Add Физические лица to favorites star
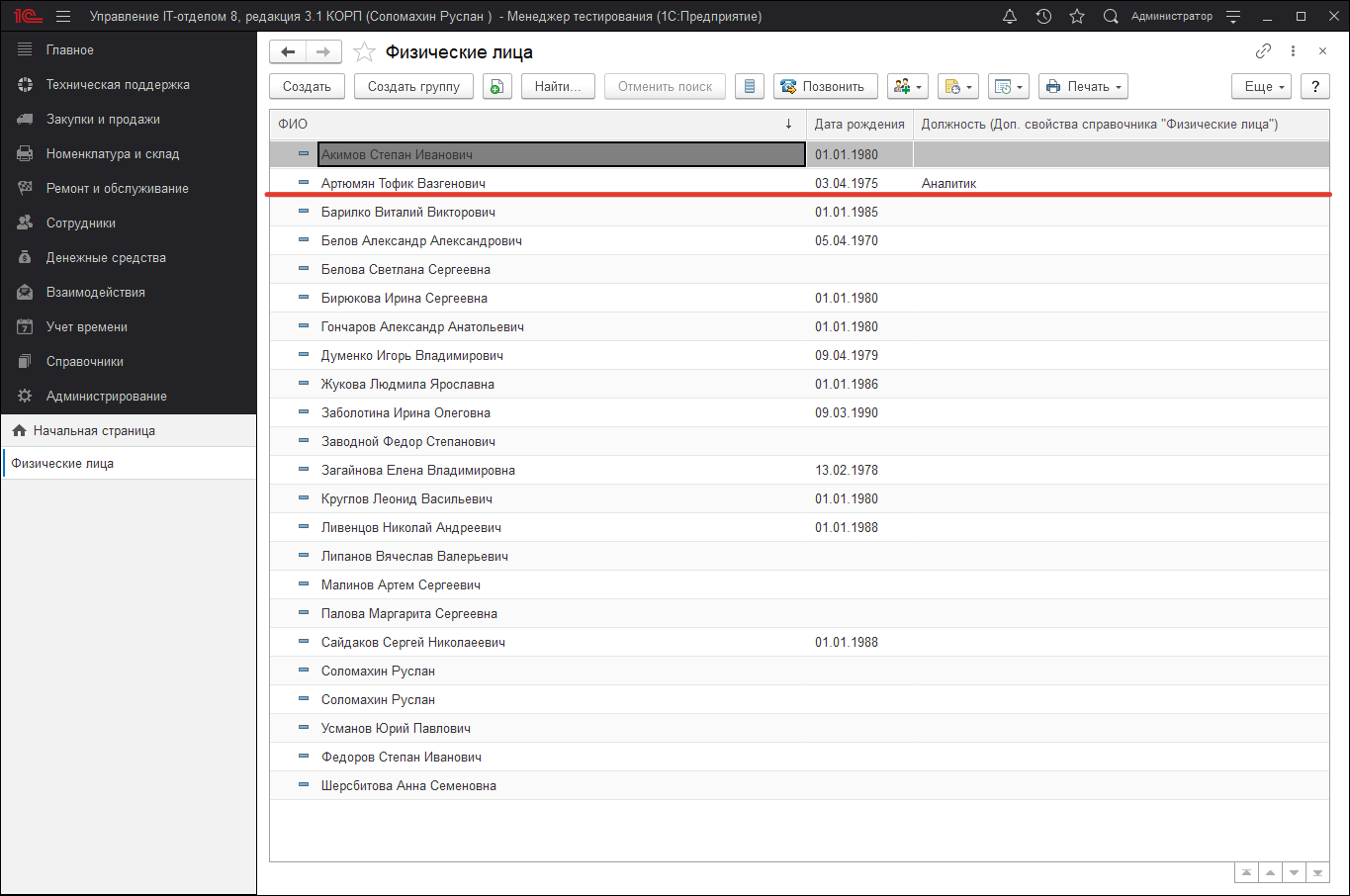 tap(364, 52)
